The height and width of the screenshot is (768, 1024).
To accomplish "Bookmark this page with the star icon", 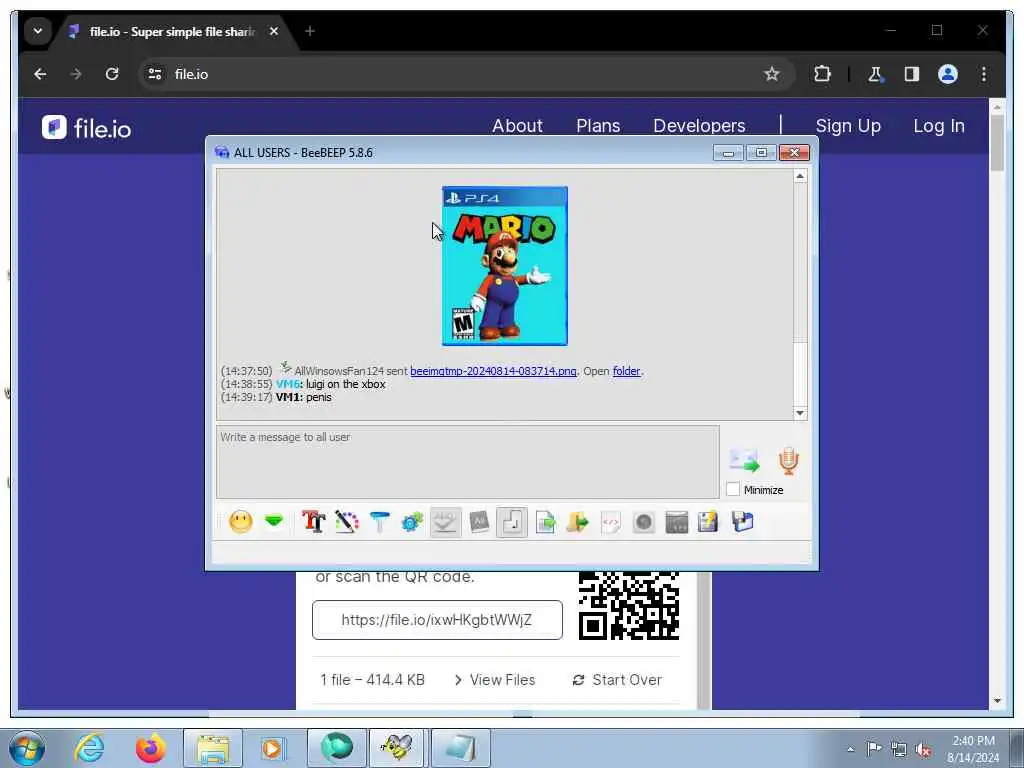I will [x=772, y=74].
